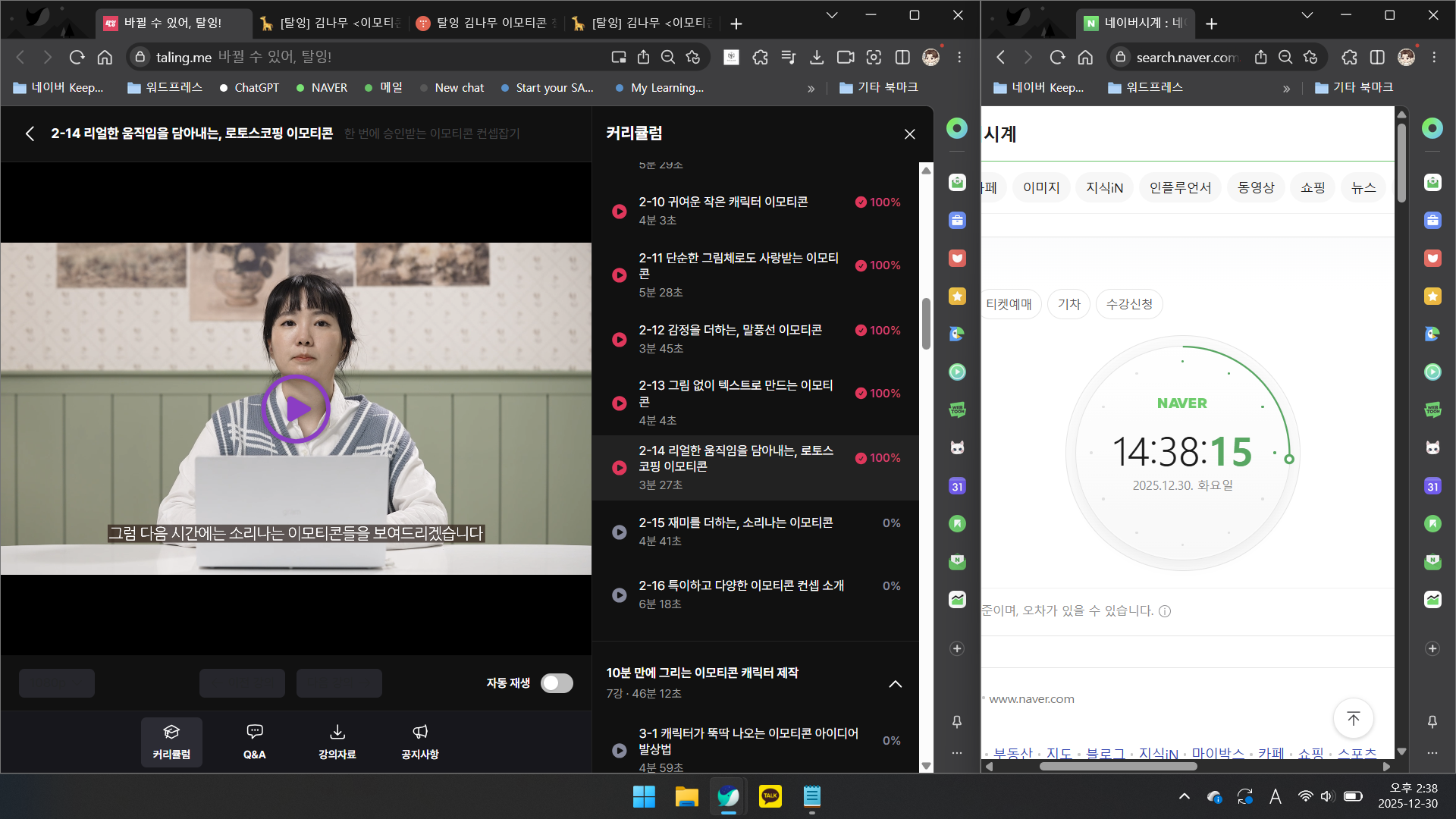
Task: Open 강의자료 download materials icon
Action: coord(337,741)
